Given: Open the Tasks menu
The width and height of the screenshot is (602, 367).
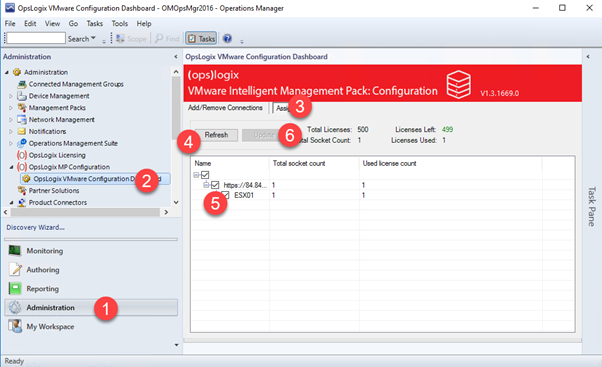Looking at the screenshot, I should click(94, 24).
